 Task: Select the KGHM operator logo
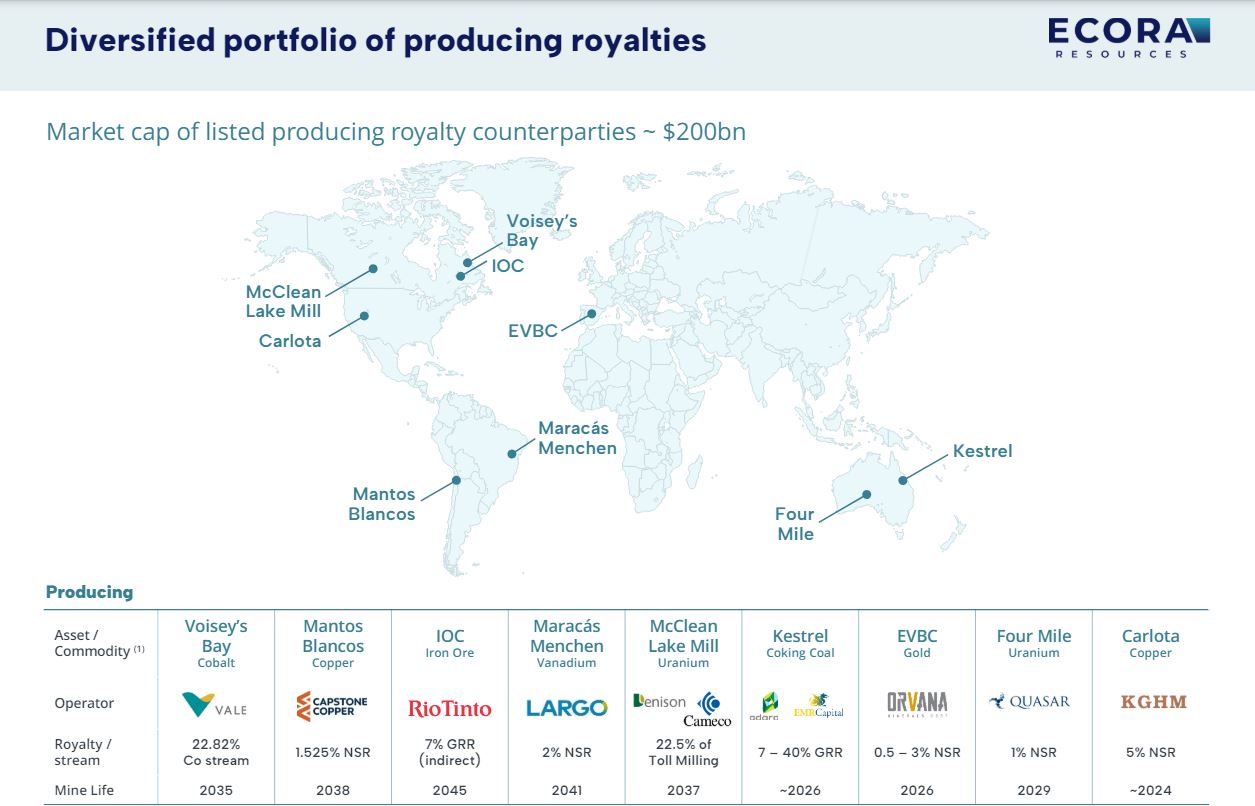coord(1151,703)
